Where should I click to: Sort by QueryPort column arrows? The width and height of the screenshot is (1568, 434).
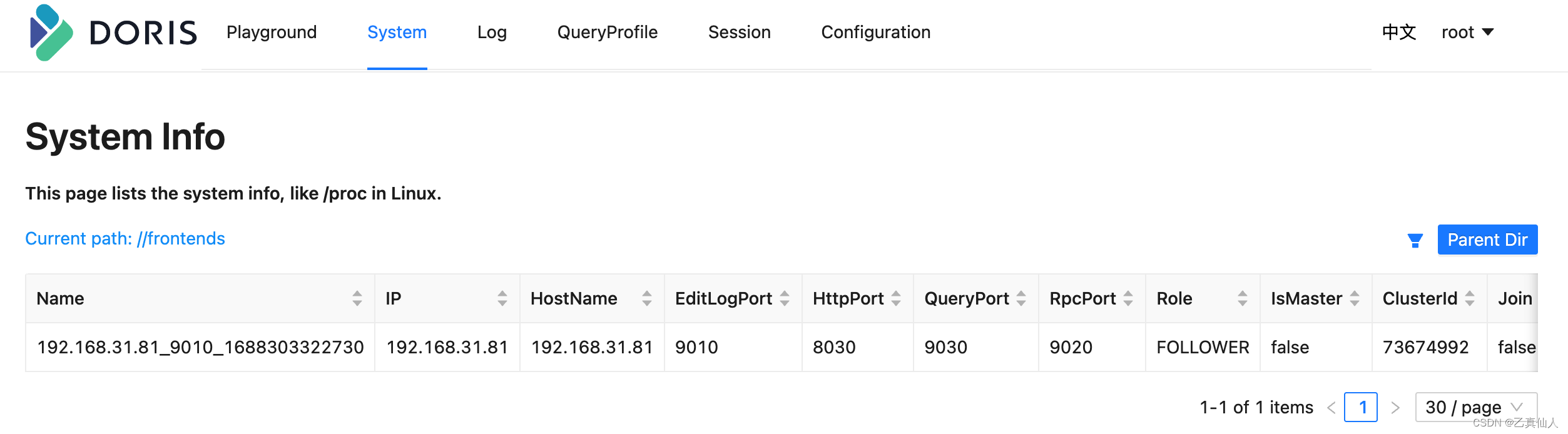point(1021,298)
